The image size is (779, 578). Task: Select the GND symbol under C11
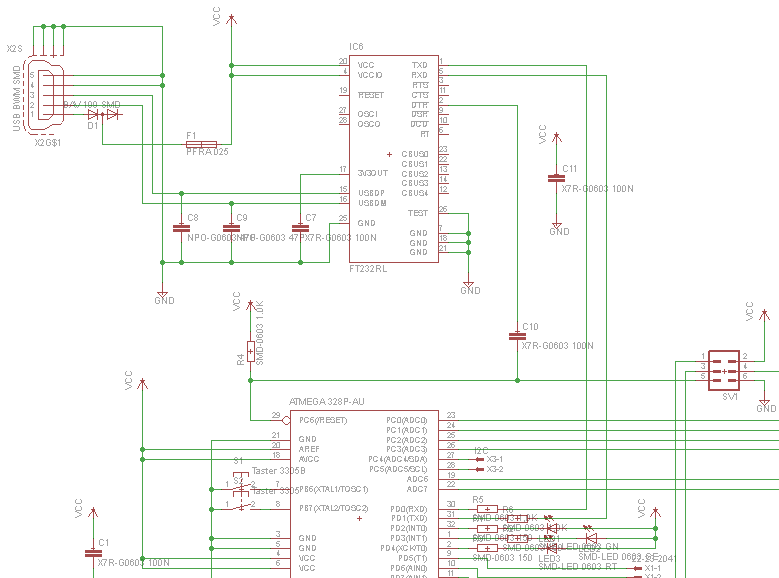click(557, 227)
